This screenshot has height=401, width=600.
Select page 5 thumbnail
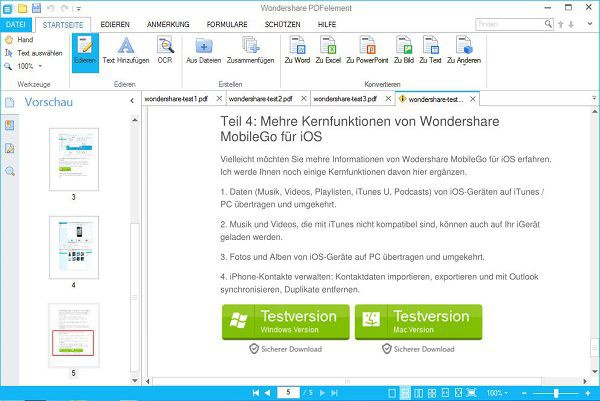tap(74, 336)
